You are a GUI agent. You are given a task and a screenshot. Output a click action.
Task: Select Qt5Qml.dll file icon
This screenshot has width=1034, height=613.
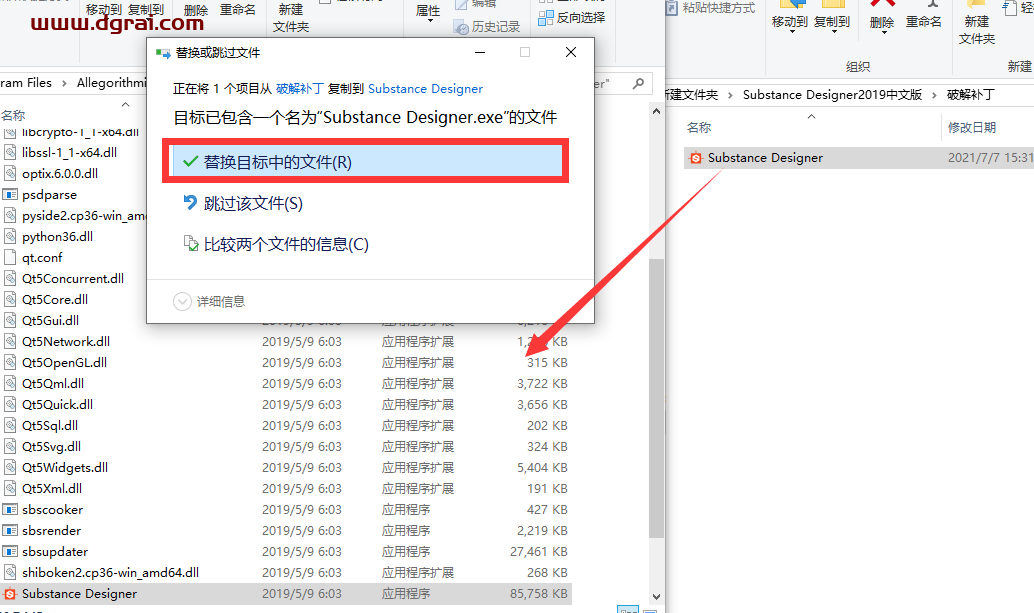10,383
